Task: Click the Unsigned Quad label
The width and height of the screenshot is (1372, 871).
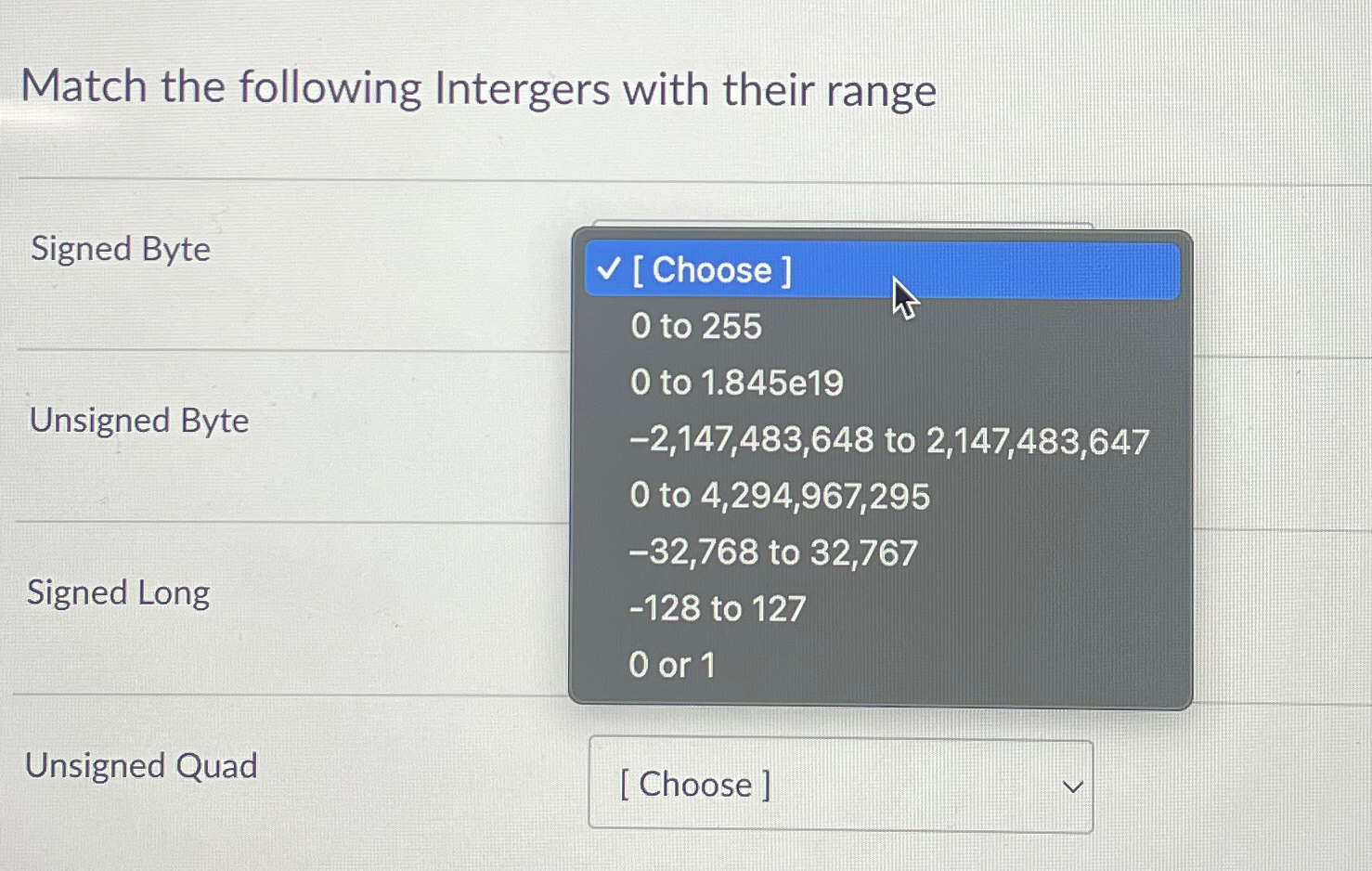Action: [x=140, y=765]
